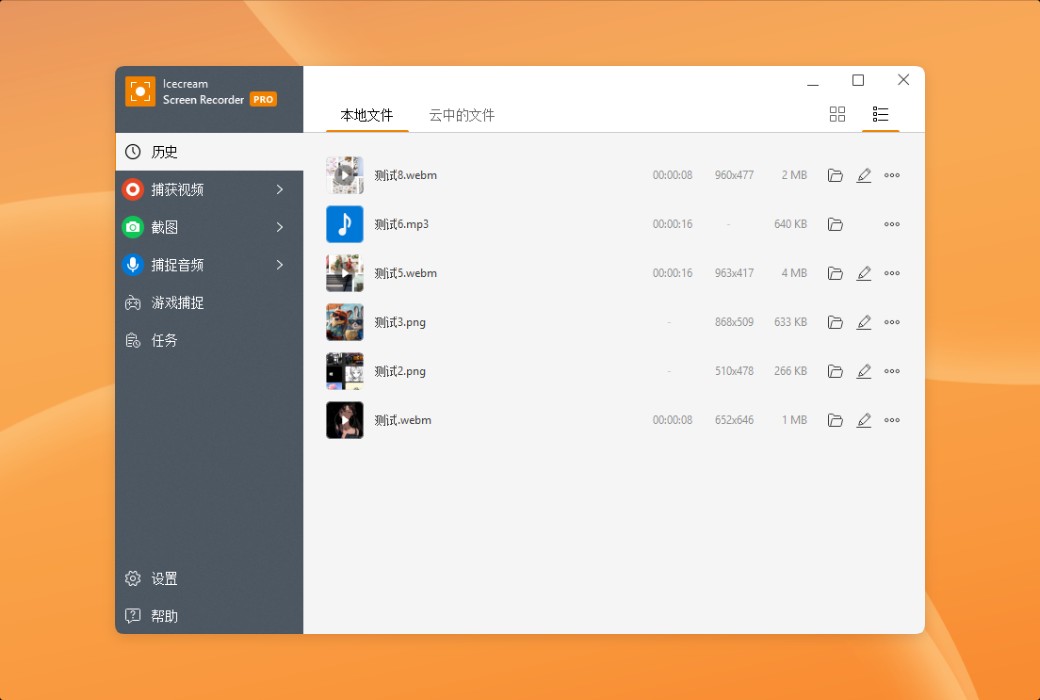The height and width of the screenshot is (700, 1040).
Task: Click the edit pencil for 测试8.webm
Action: click(864, 174)
